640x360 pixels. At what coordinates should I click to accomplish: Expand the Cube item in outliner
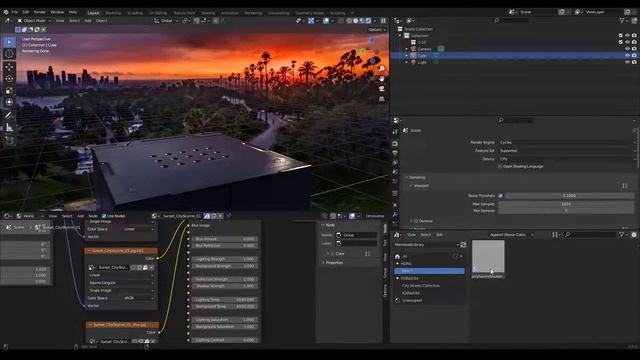click(407, 55)
